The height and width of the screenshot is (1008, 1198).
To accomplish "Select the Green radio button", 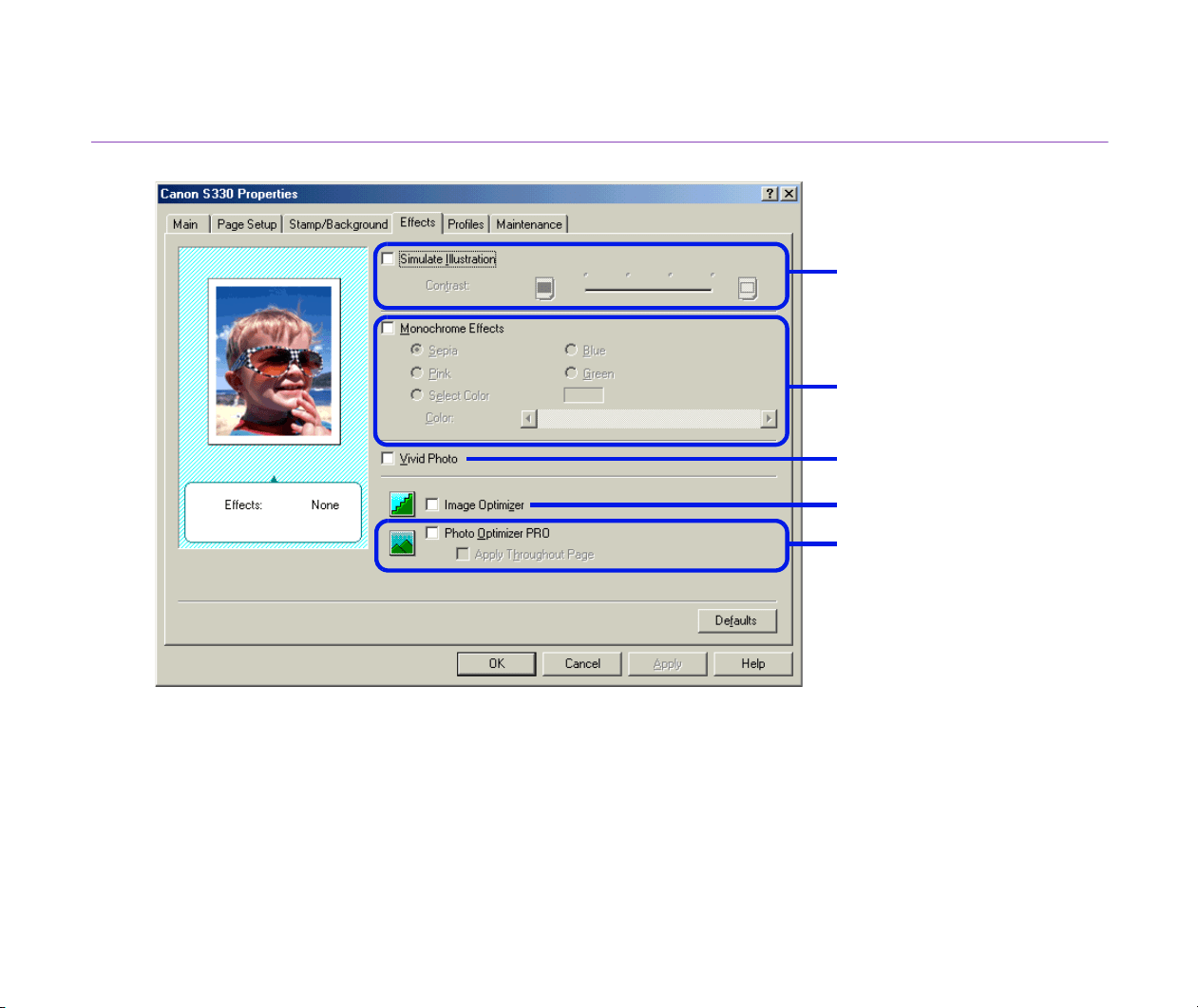I will (x=571, y=372).
